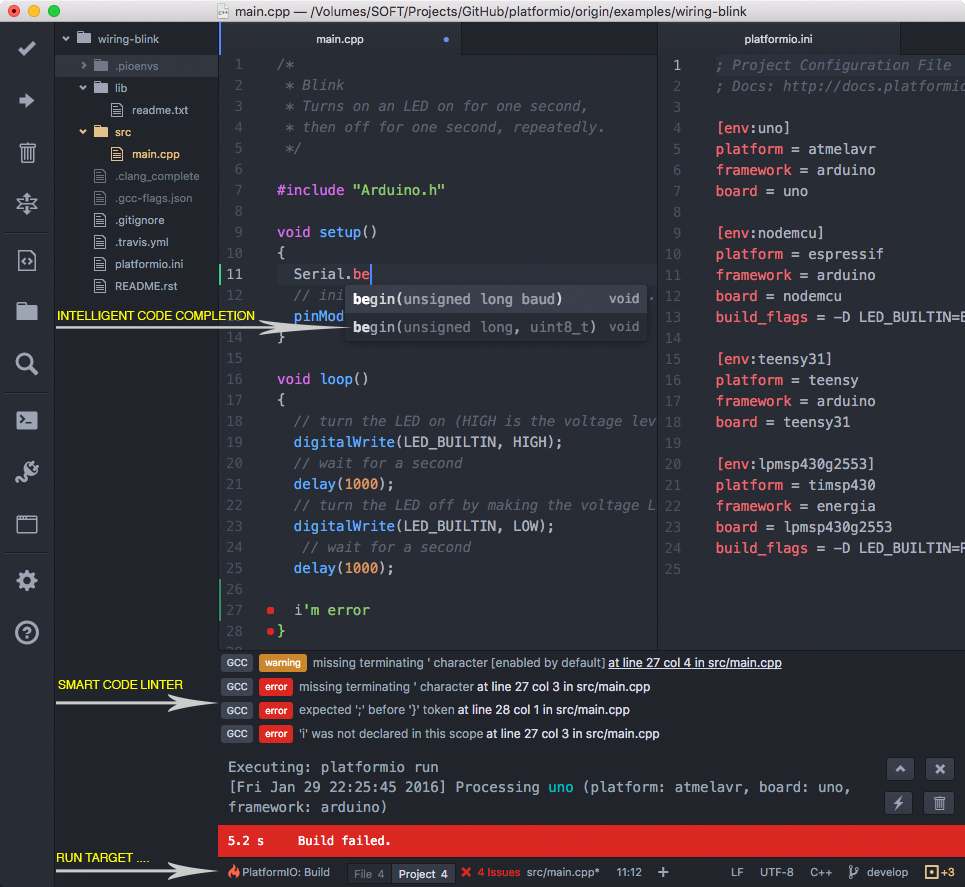The width and height of the screenshot is (965, 887).
Task: Toggle the Project 4 linter scope
Action: [x=423, y=873]
